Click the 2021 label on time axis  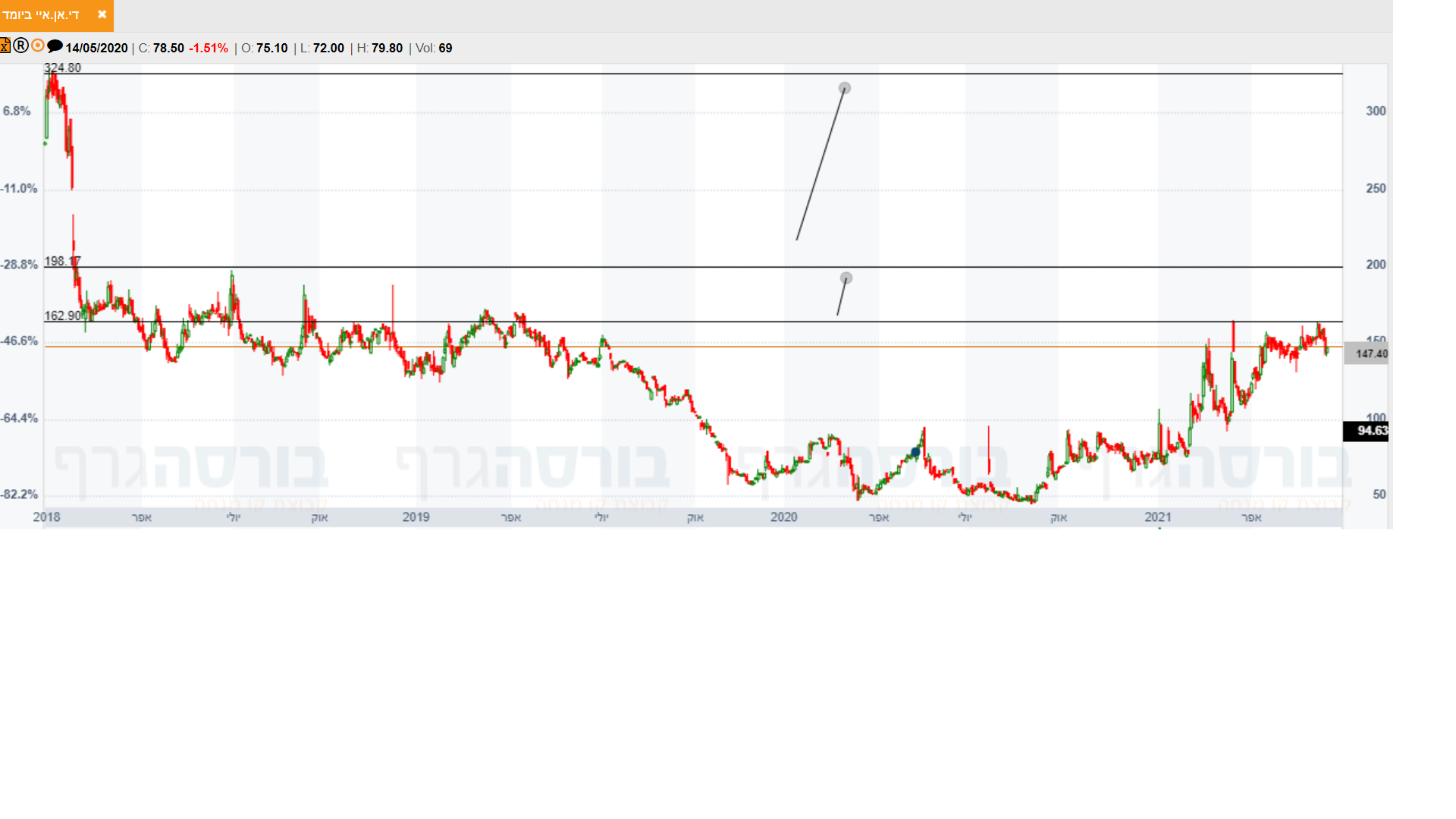coord(1157,517)
